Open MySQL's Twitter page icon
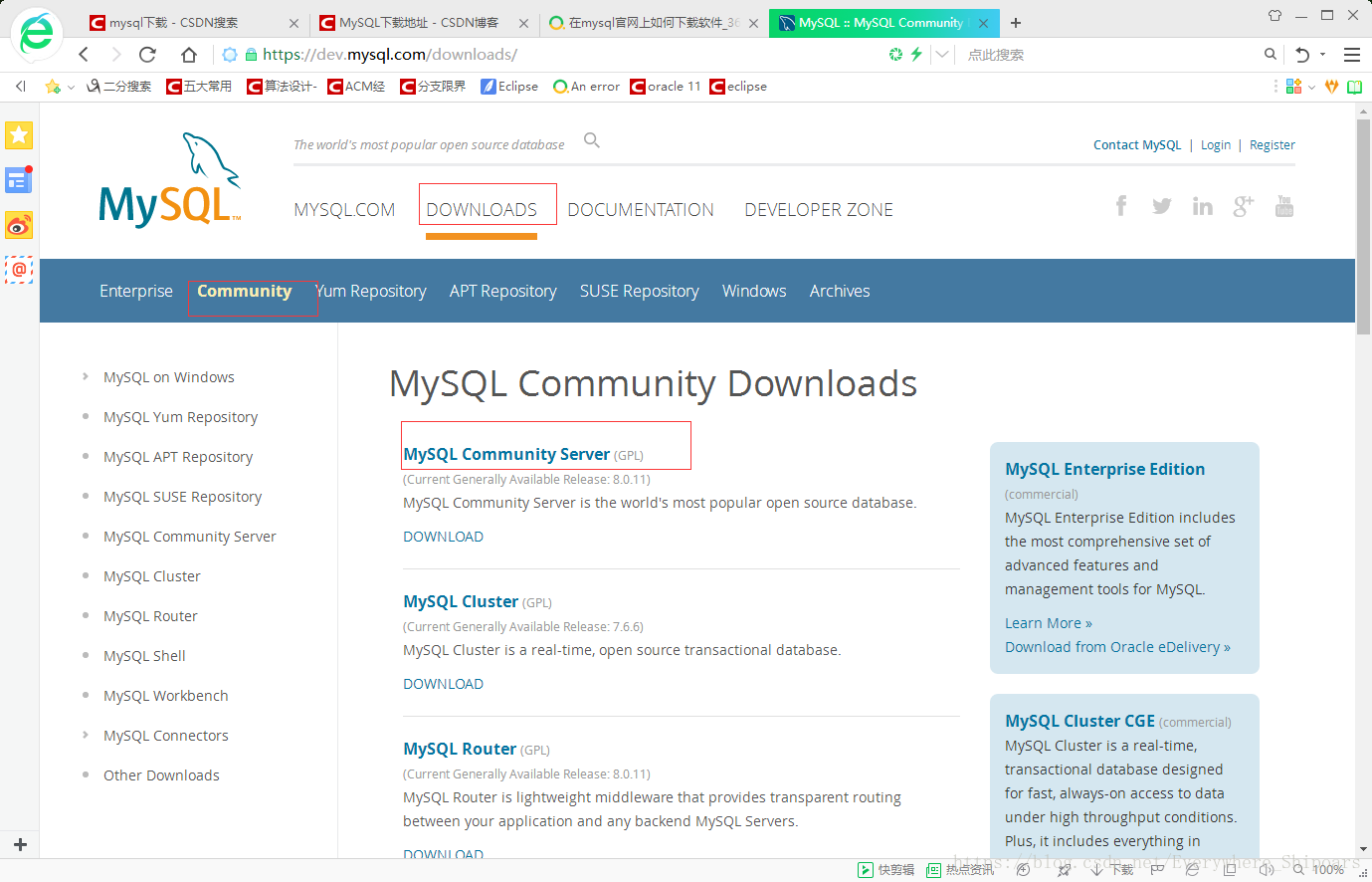This screenshot has width=1372, height=882. click(1161, 206)
